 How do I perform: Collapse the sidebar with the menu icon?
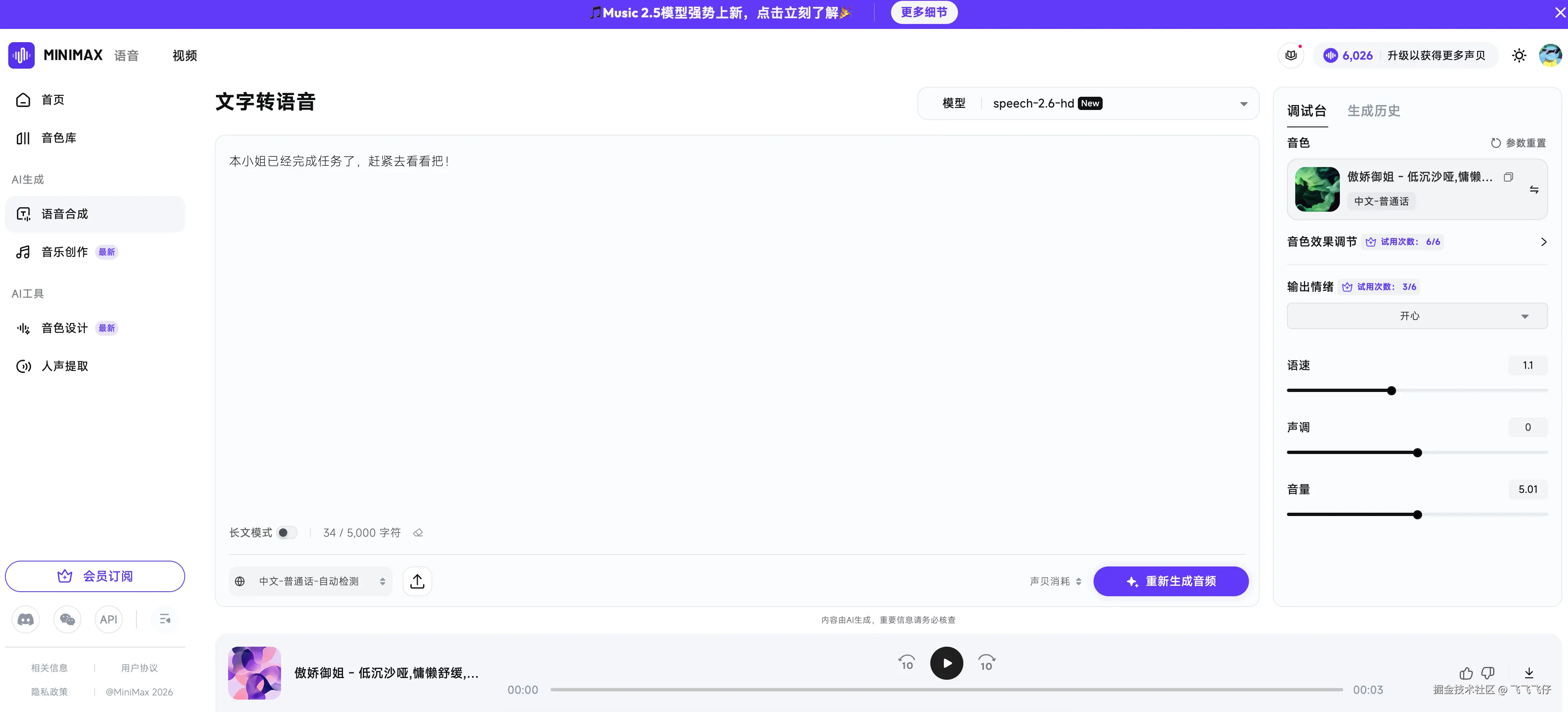(x=165, y=619)
